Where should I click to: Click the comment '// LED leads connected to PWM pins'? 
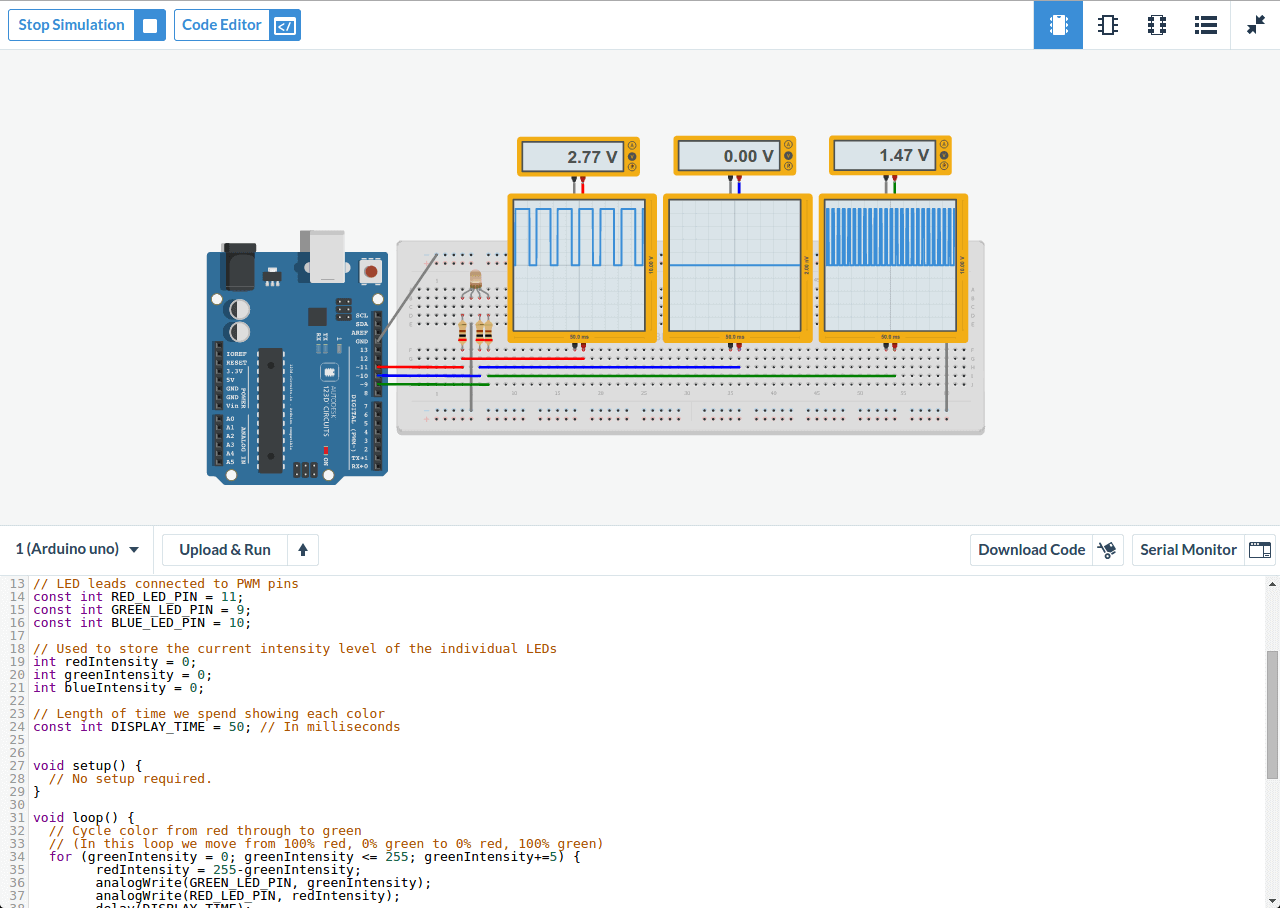click(166, 583)
